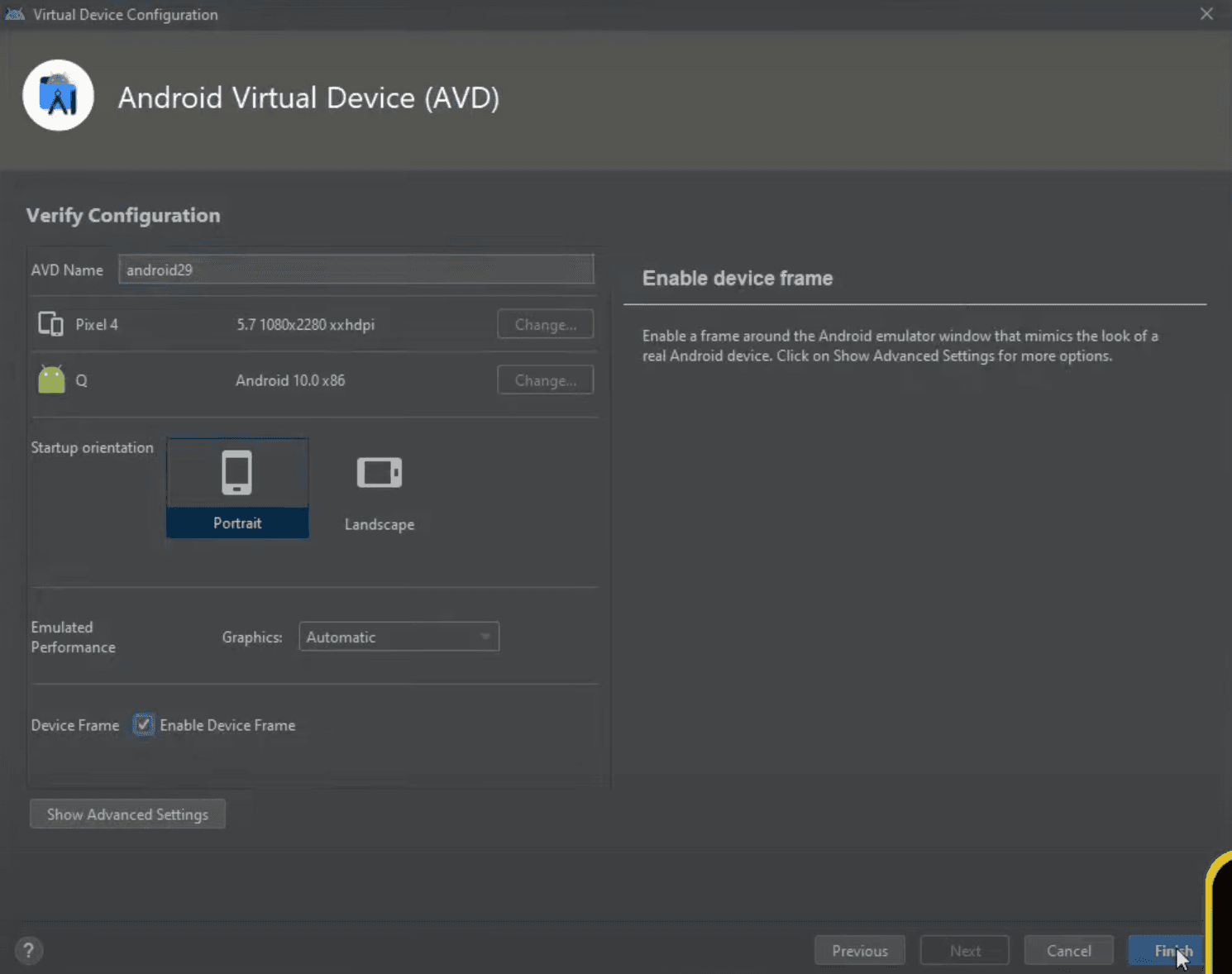Click Change next to Android 10.0 x86
Image resolution: width=1232 pixels, height=974 pixels.
tap(544, 380)
